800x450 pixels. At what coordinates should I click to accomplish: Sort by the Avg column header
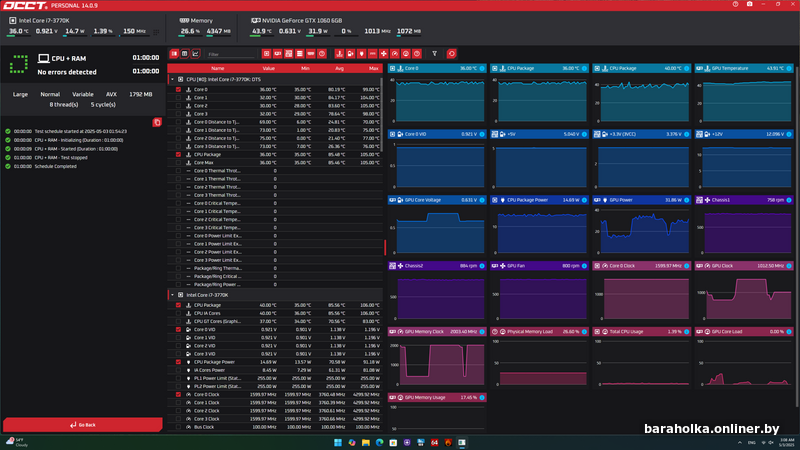click(x=339, y=68)
